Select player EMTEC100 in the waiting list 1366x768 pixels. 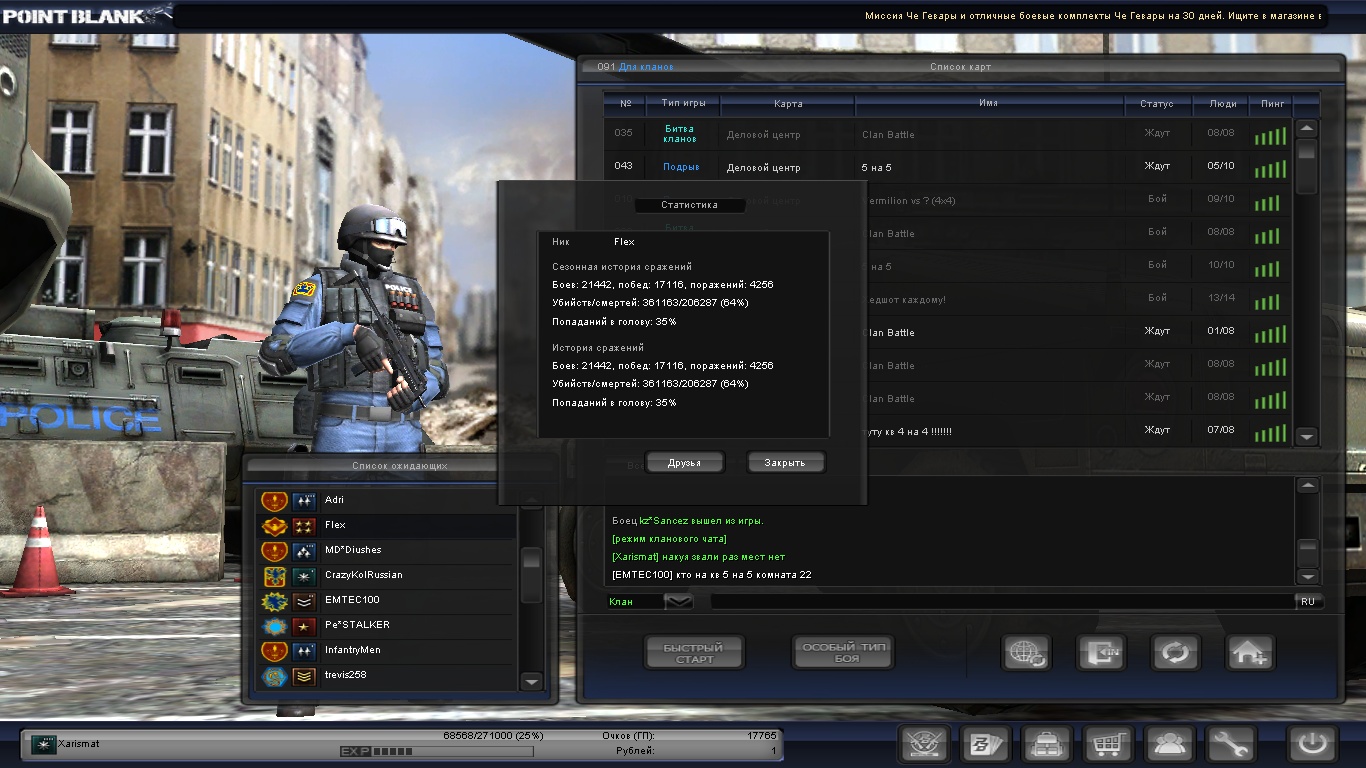[352, 600]
